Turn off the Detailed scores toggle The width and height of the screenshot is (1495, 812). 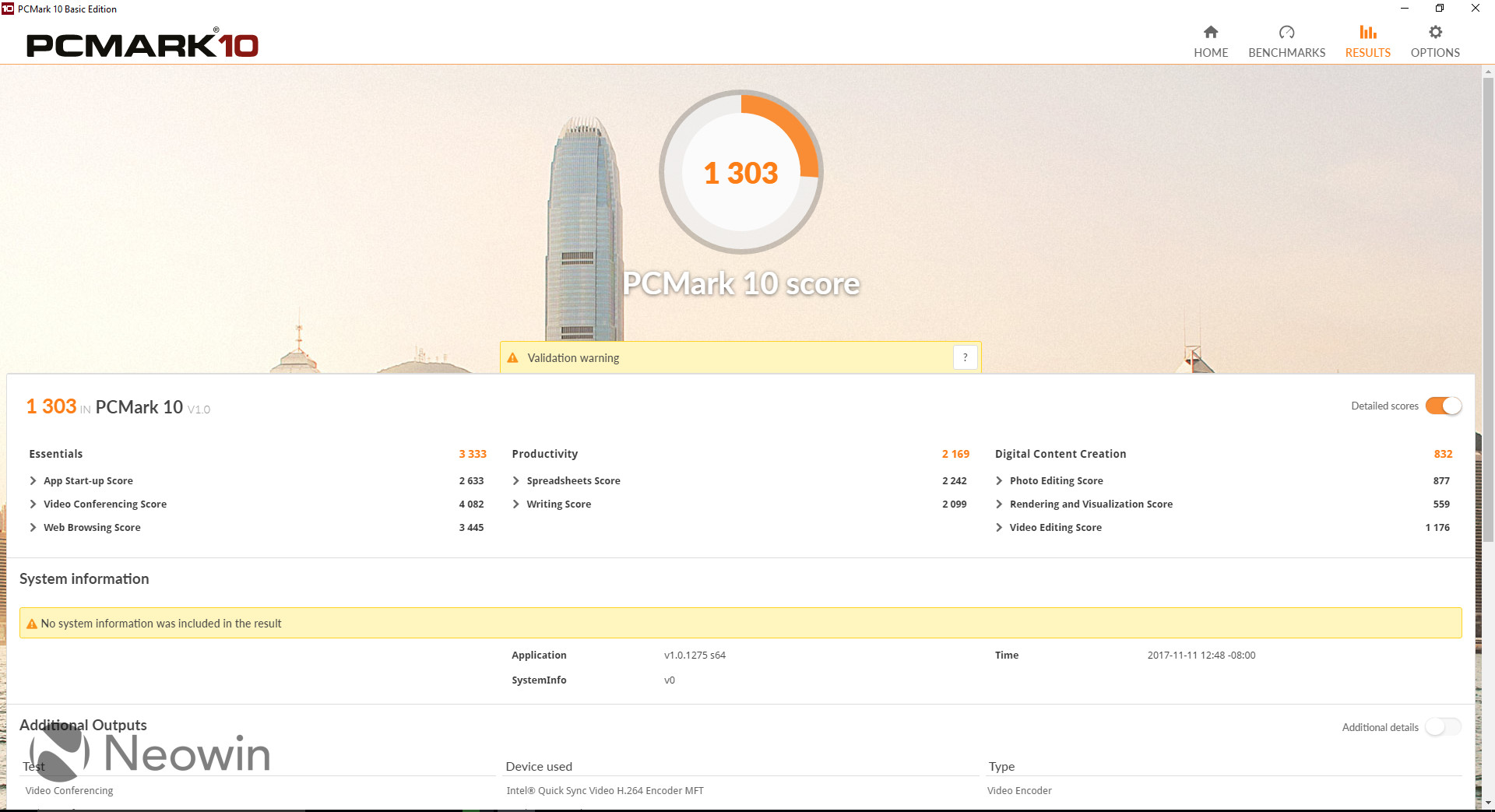(1444, 406)
